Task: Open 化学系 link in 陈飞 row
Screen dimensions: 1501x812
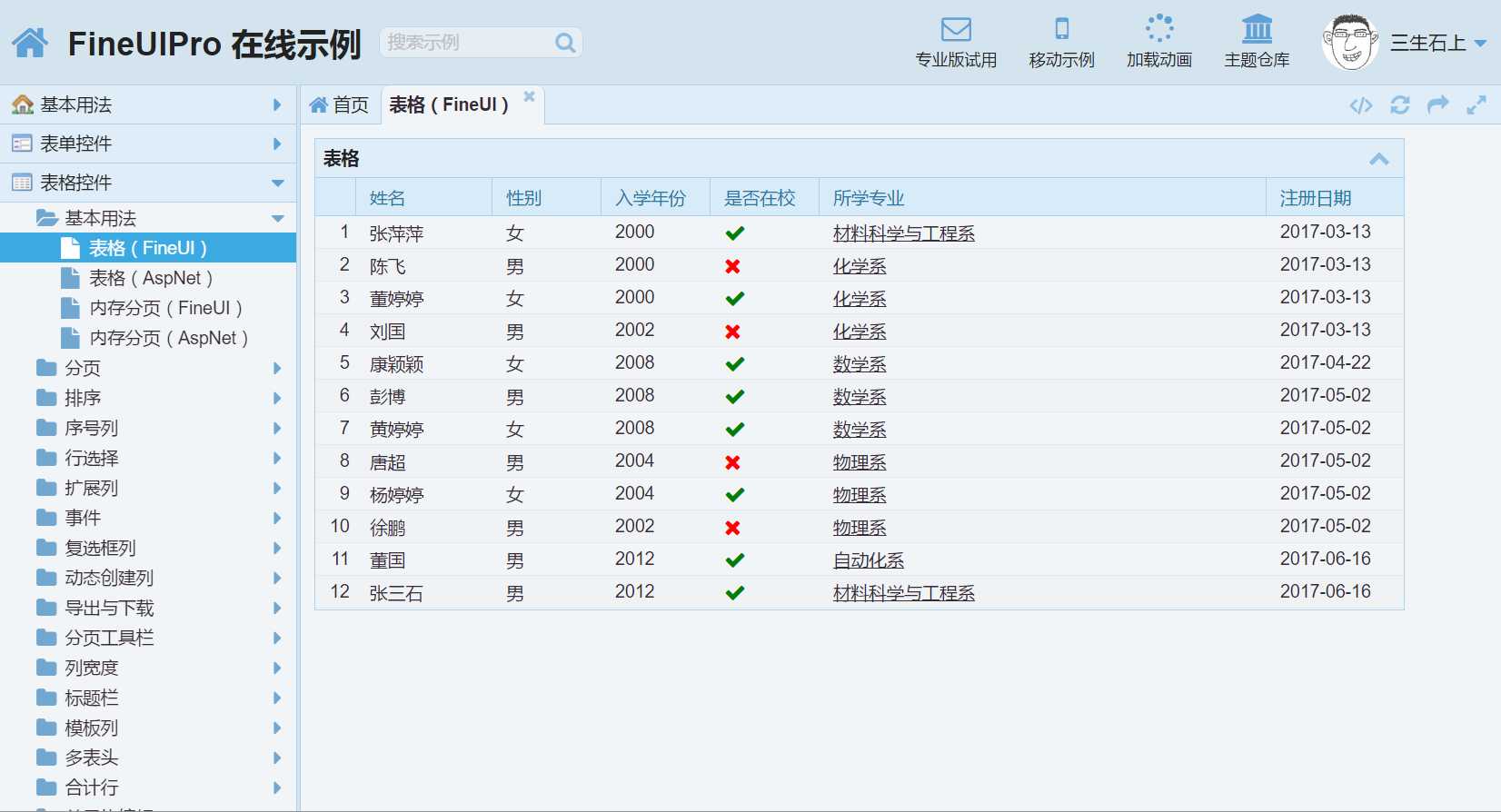Action: (x=860, y=266)
